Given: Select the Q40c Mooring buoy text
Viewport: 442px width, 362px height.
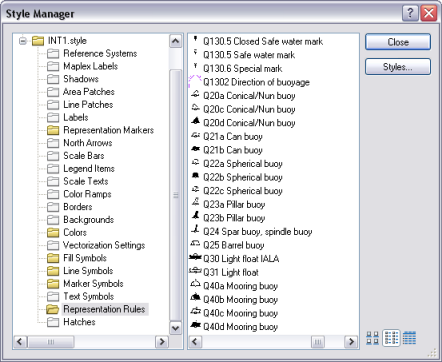Looking at the screenshot, I should pyautogui.click(x=240, y=313).
